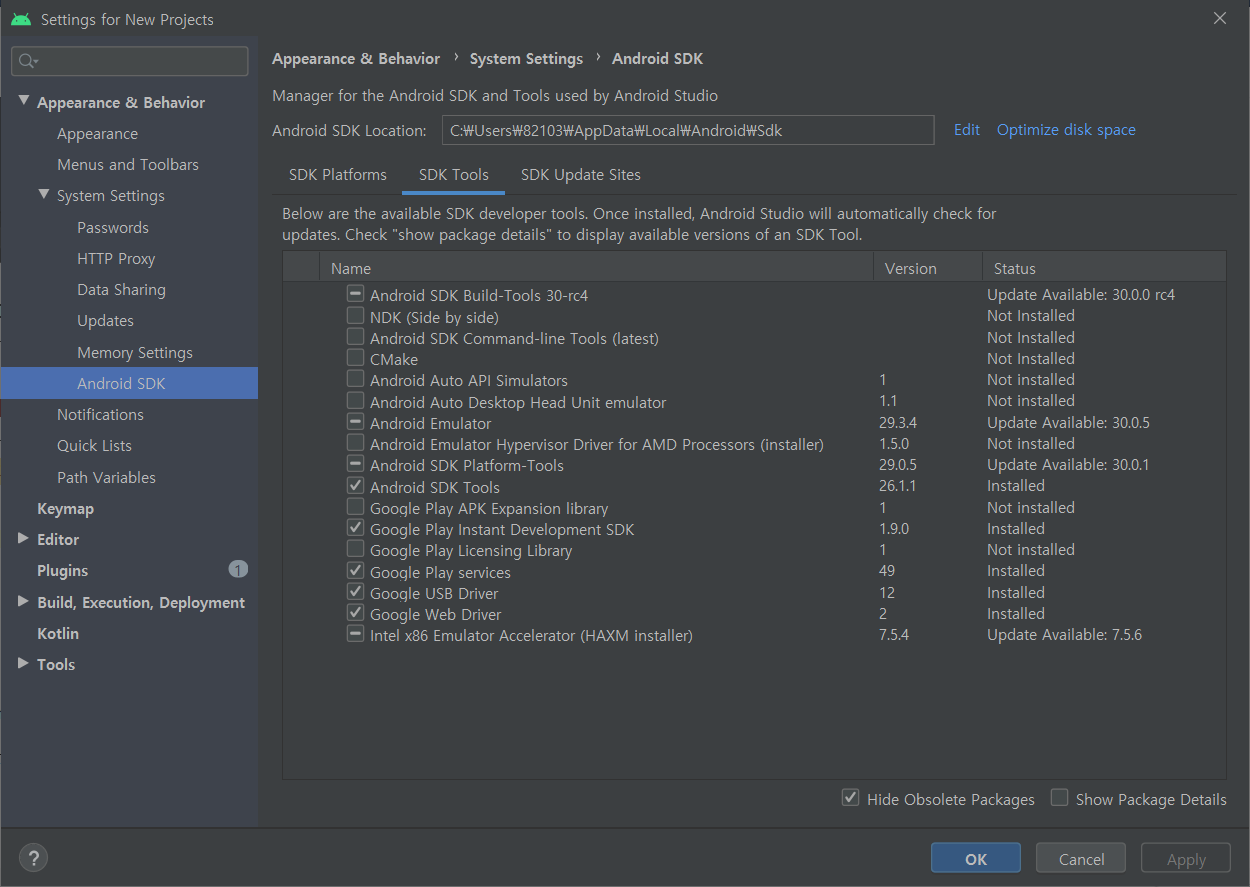The width and height of the screenshot is (1250, 887).
Task: Collapse the Appearance & Behavior tree node
Action: point(24,101)
